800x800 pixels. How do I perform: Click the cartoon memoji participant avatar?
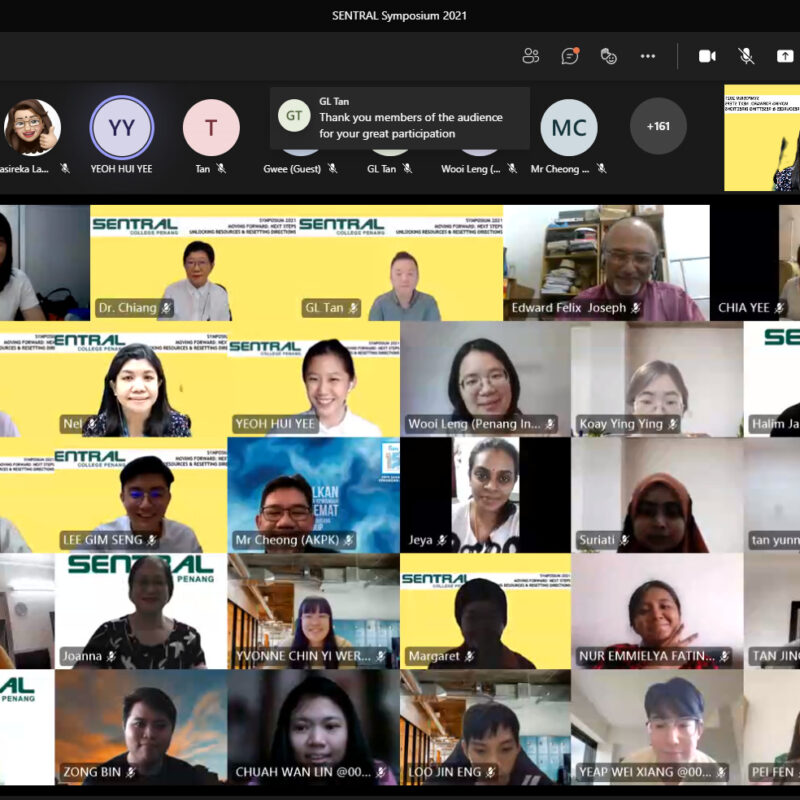[32, 128]
